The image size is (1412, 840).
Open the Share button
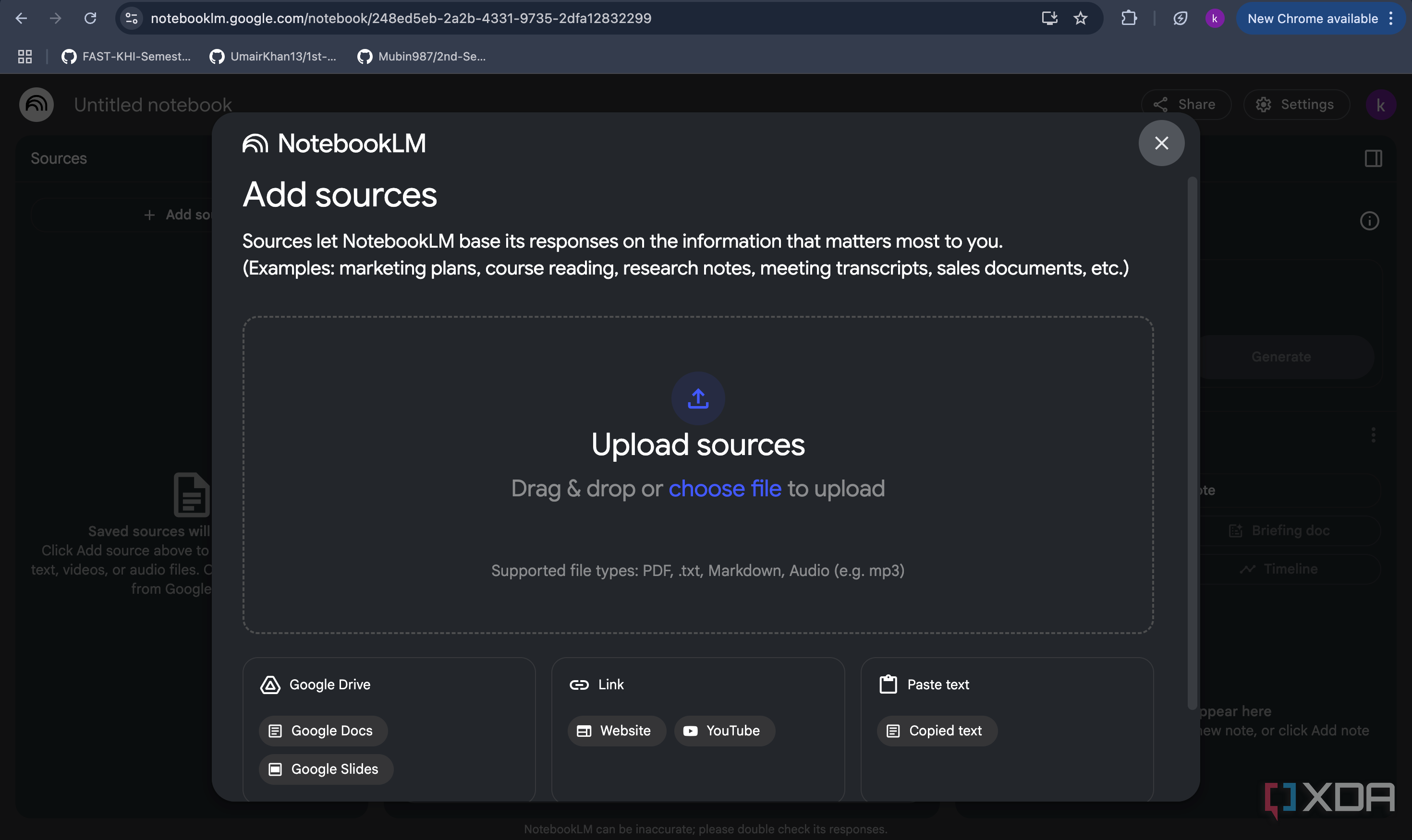pyautogui.click(x=1186, y=105)
